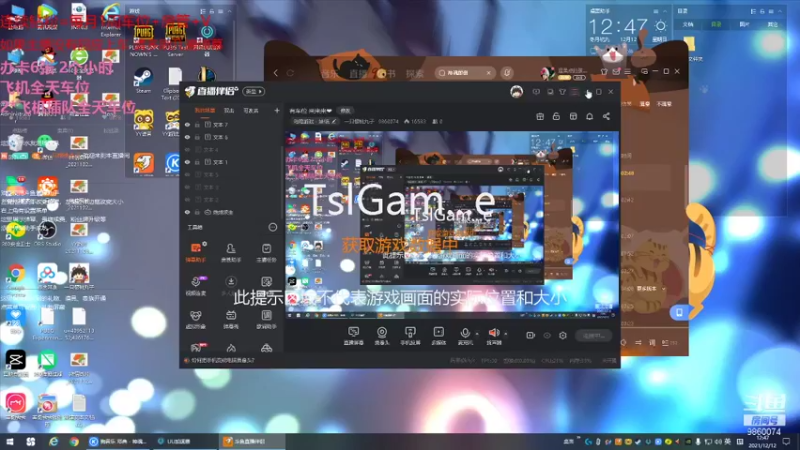The height and width of the screenshot is (450, 800).
Task: Open the OBS Studio desktop shortcut
Action: [x=47, y=233]
